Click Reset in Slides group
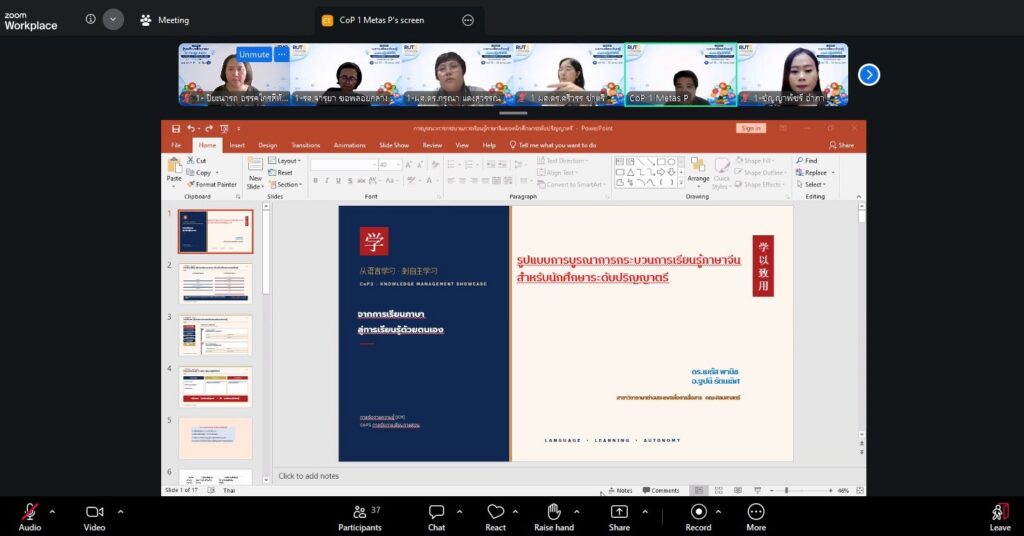Viewport: 1024px width, 536px height. coord(280,172)
